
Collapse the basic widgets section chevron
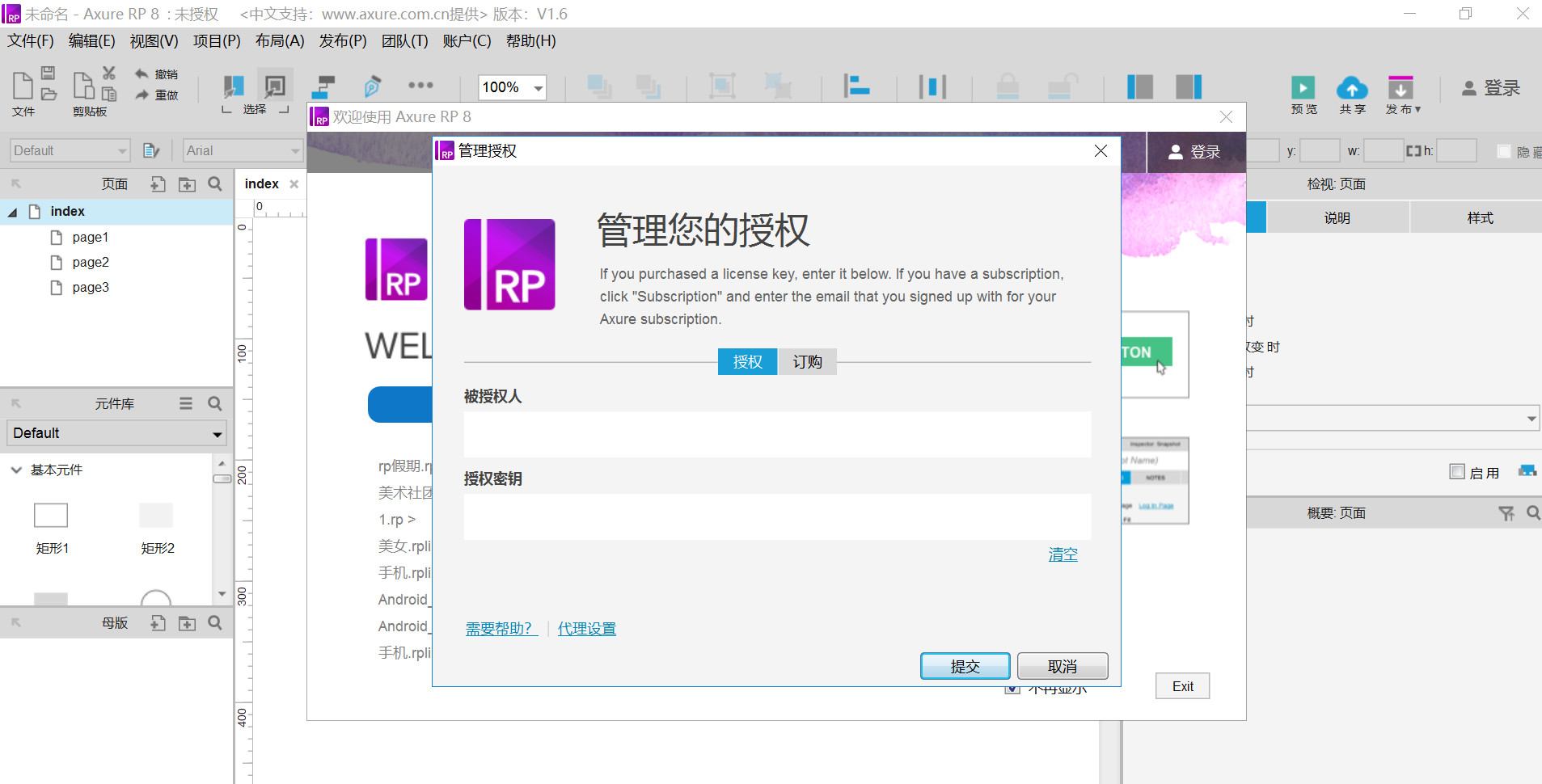pyautogui.click(x=16, y=470)
